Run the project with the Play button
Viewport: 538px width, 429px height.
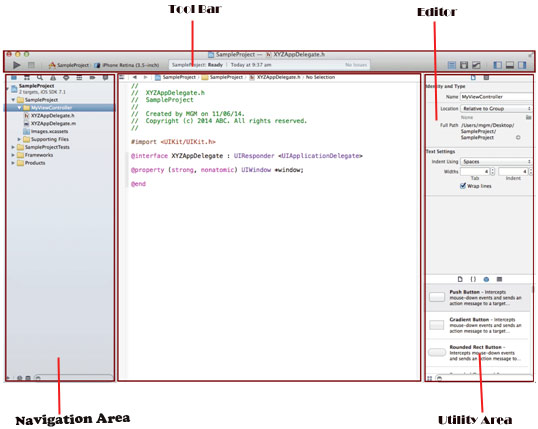tap(16, 65)
